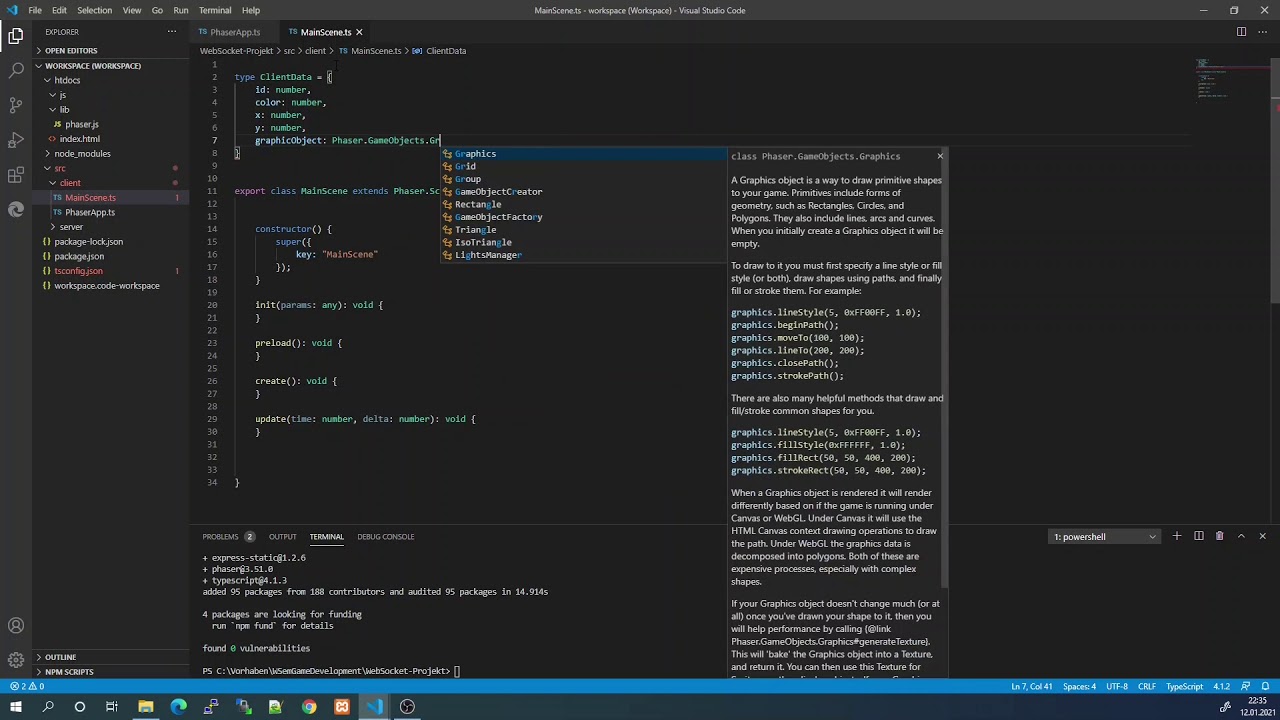Open phaser.js in the explorer
1280x720 pixels.
point(82,124)
